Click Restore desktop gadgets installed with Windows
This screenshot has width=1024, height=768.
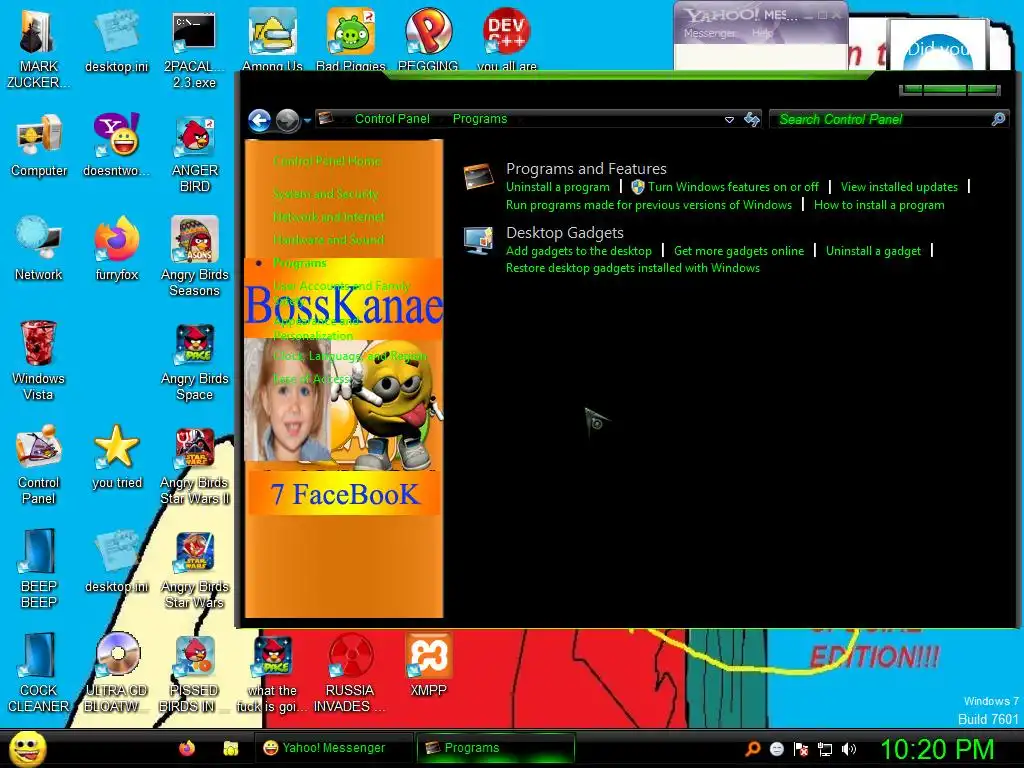tap(632, 268)
